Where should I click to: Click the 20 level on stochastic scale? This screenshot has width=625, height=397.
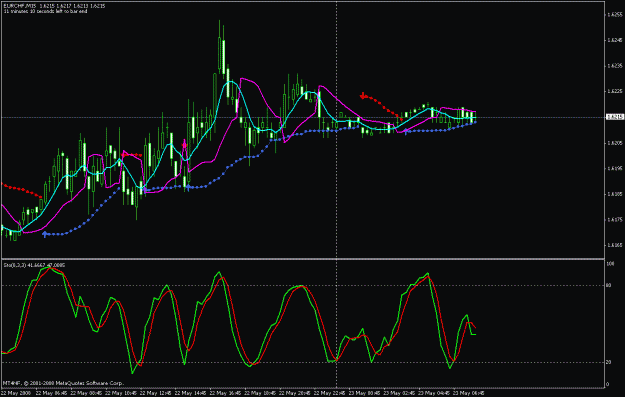click(x=609, y=362)
